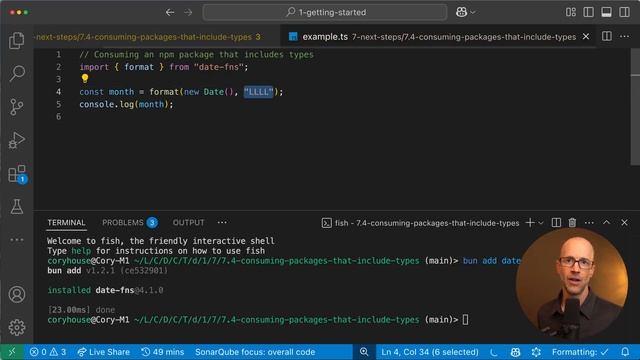Click the comment on line 1

tap(196, 54)
